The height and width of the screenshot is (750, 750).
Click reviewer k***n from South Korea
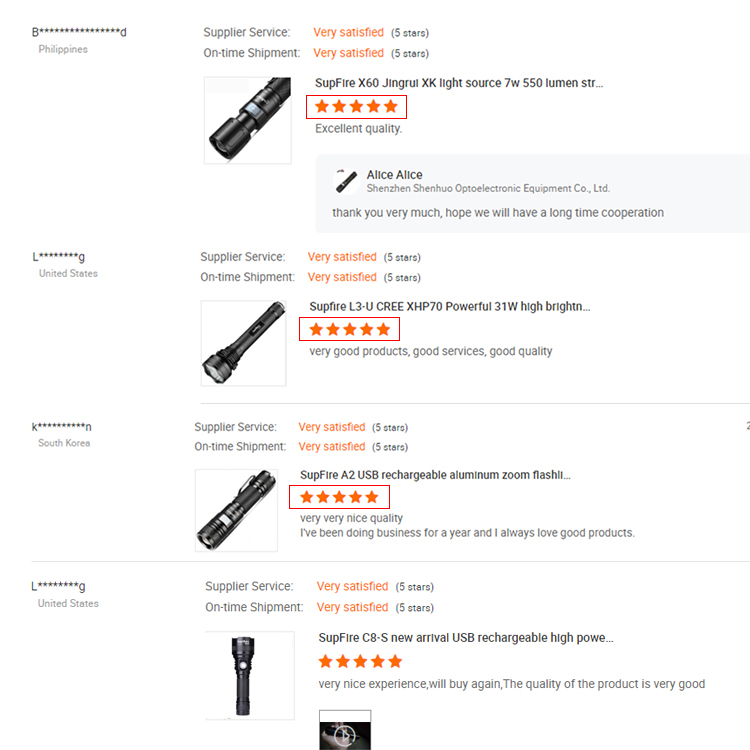pos(61,426)
